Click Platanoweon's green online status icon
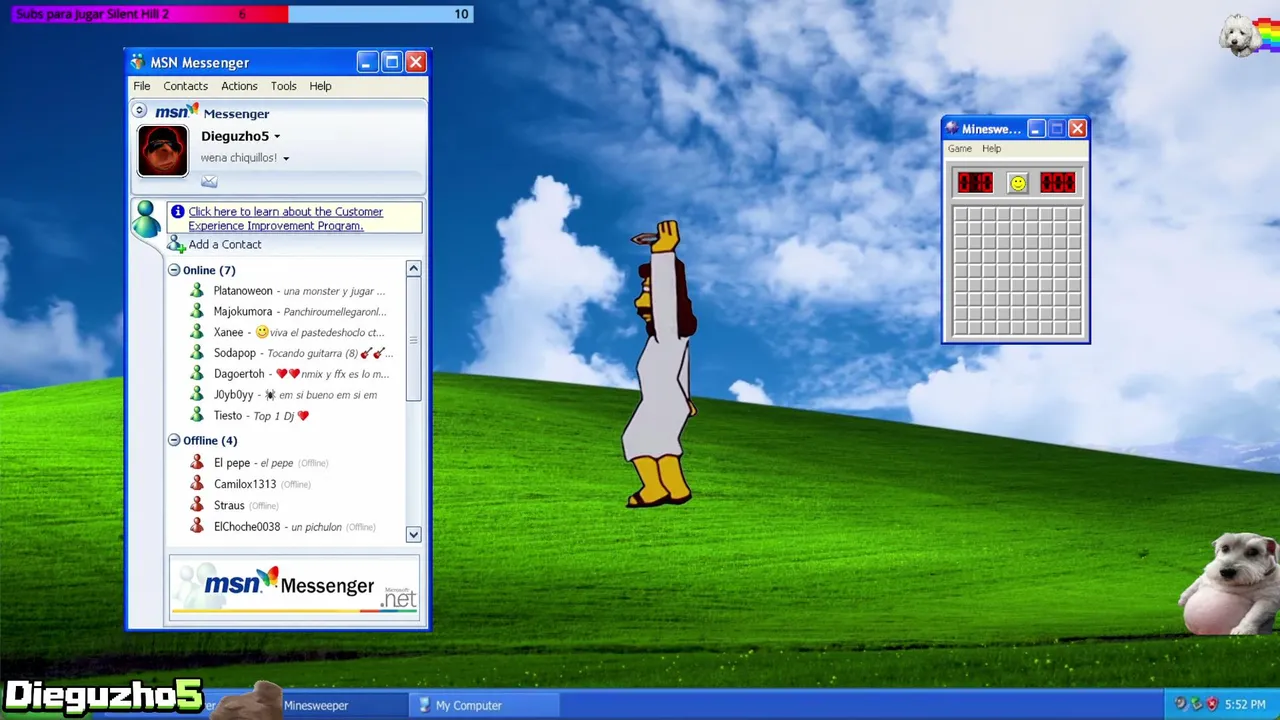The width and height of the screenshot is (1280, 720). [x=197, y=291]
